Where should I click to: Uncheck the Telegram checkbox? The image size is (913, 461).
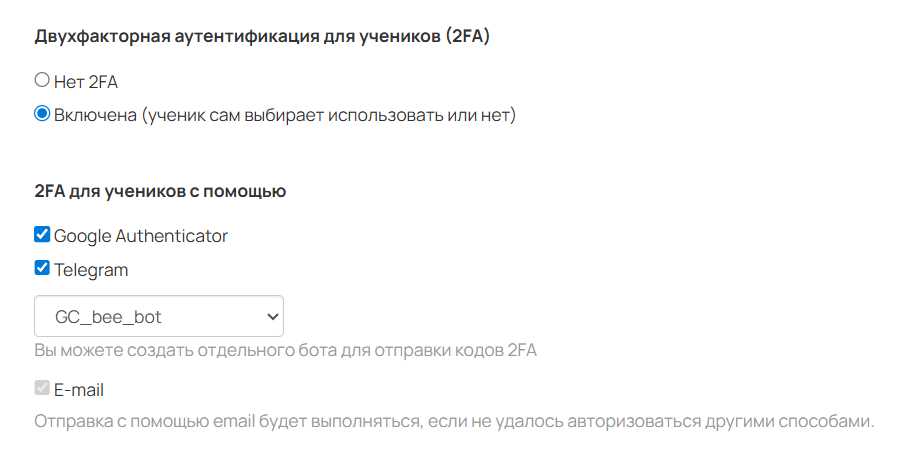[x=42, y=268]
